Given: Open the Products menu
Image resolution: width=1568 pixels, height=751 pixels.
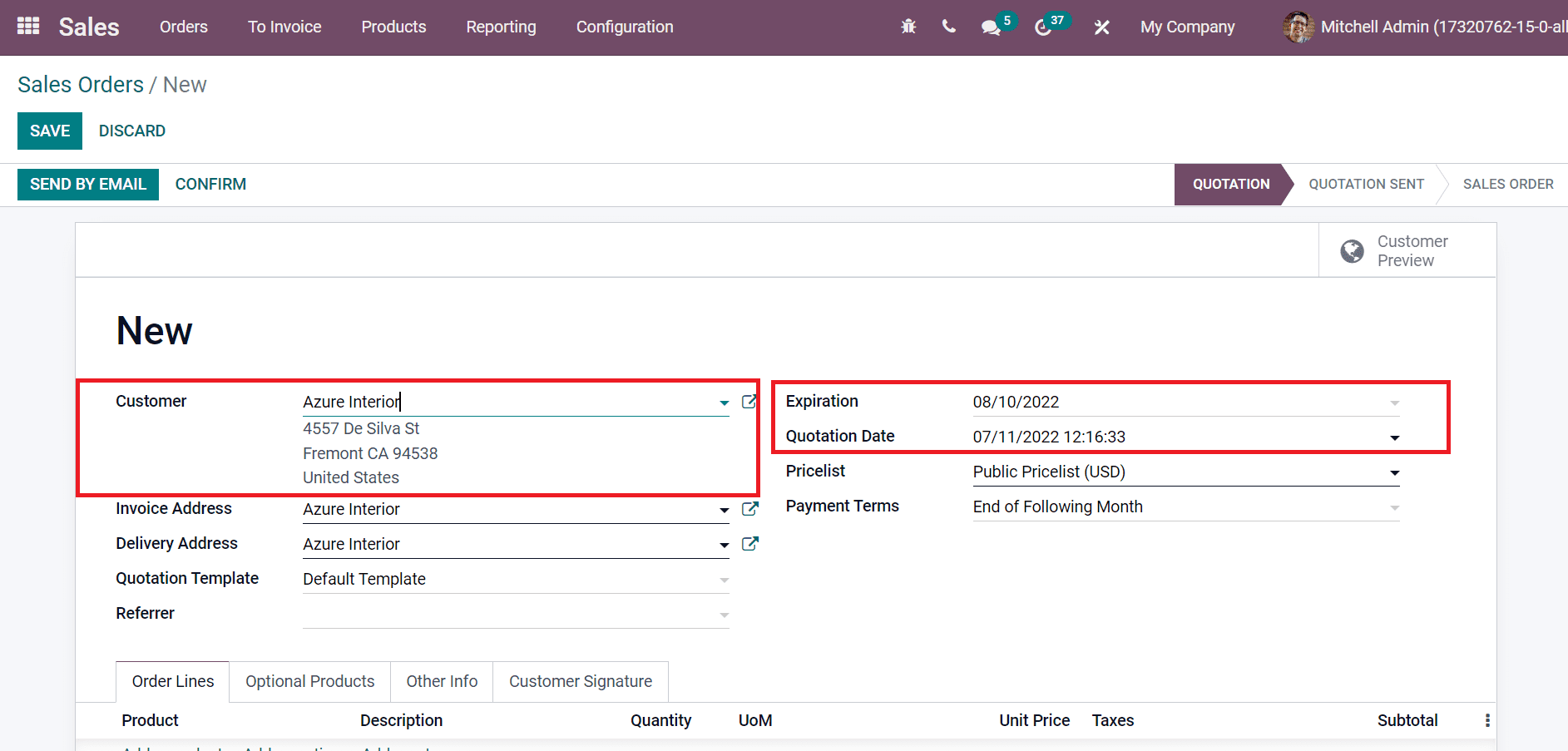Looking at the screenshot, I should pos(393,27).
